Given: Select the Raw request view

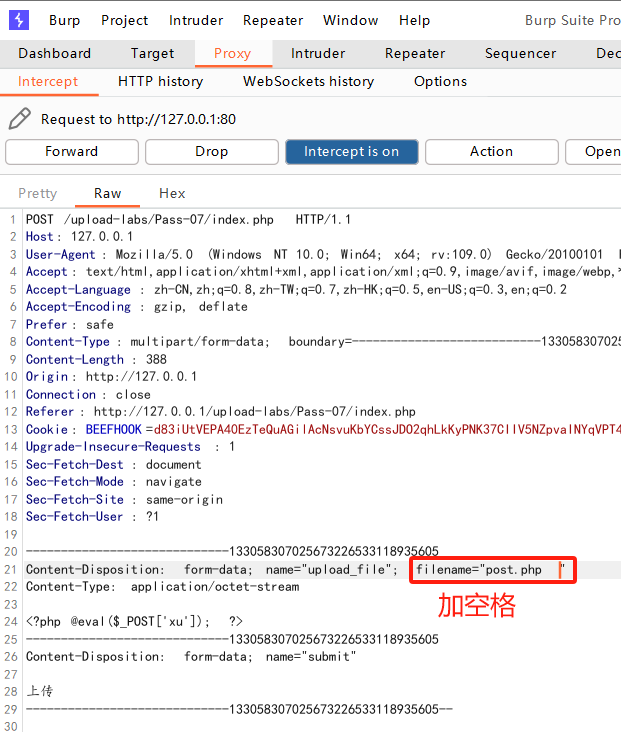Looking at the screenshot, I should [107, 193].
